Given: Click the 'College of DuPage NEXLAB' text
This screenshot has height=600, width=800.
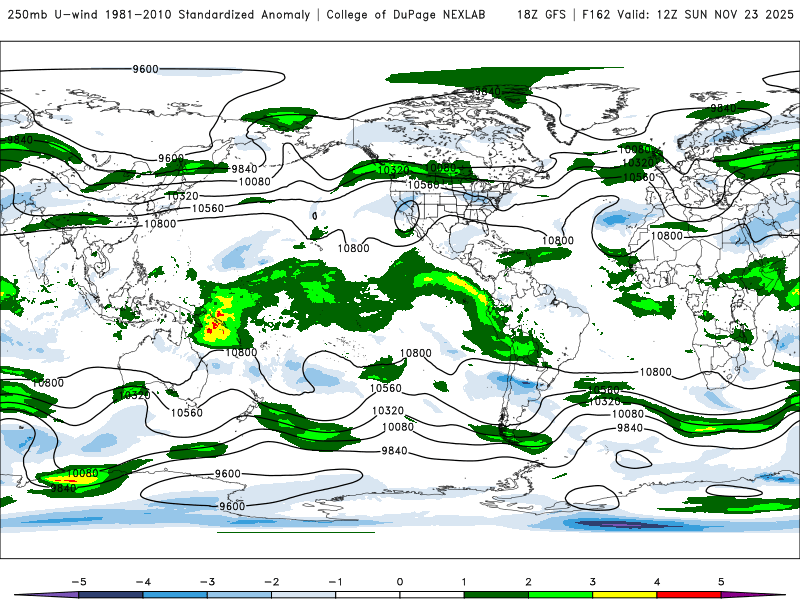Looking at the screenshot, I should tap(406, 15).
